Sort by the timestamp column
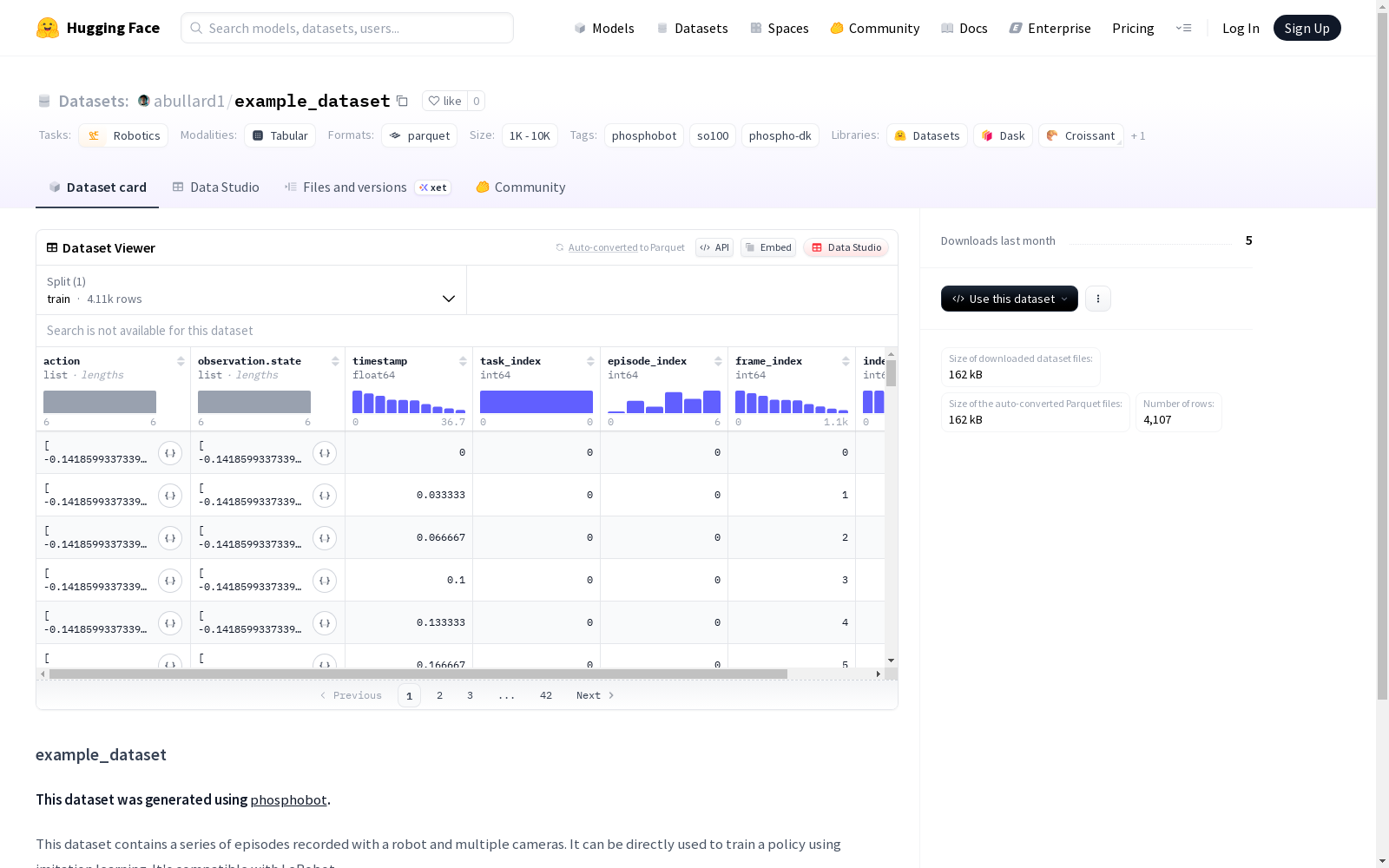 463,361
